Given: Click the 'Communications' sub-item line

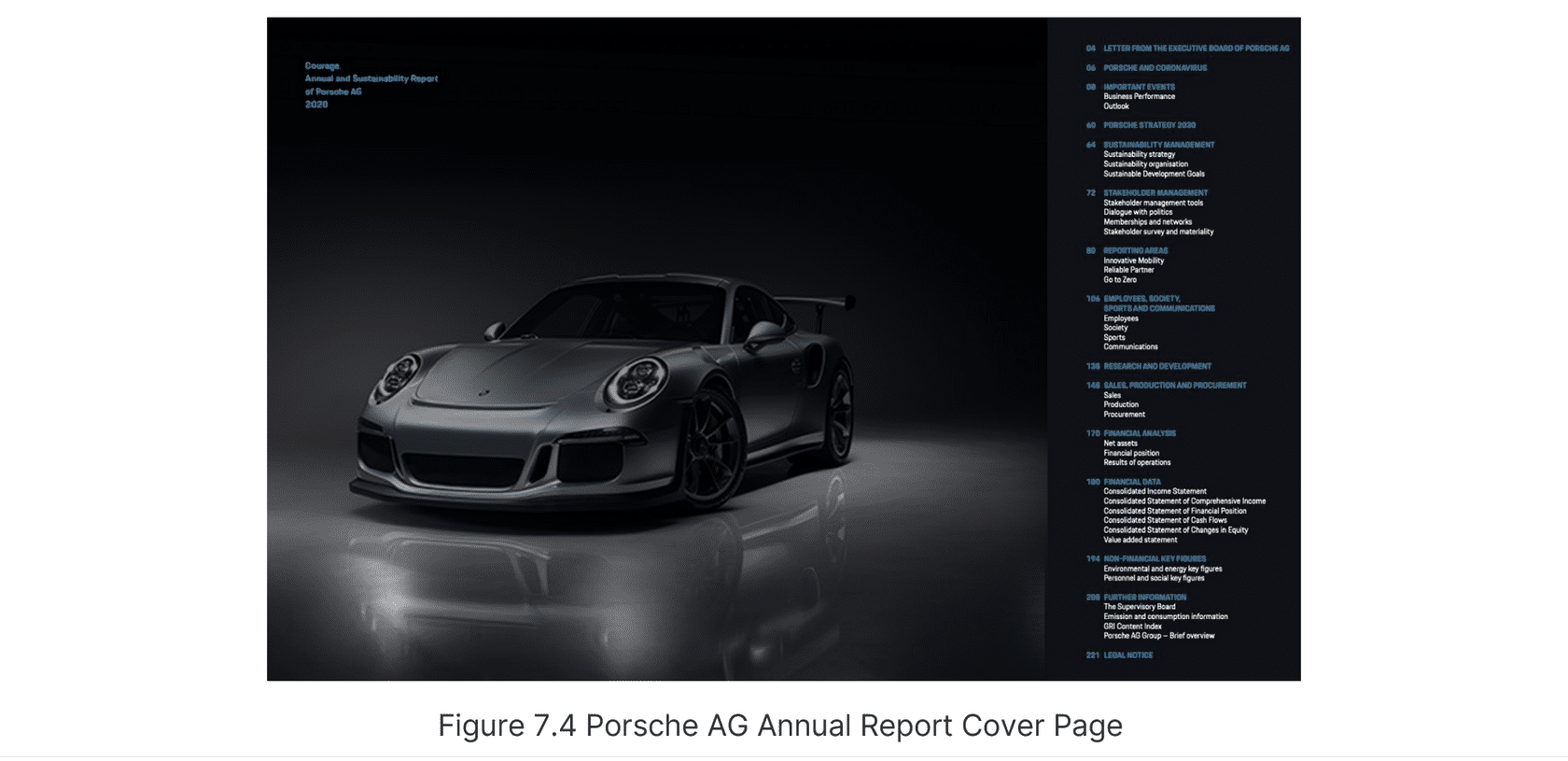Looking at the screenshot, I should (x=1131, y=346).
